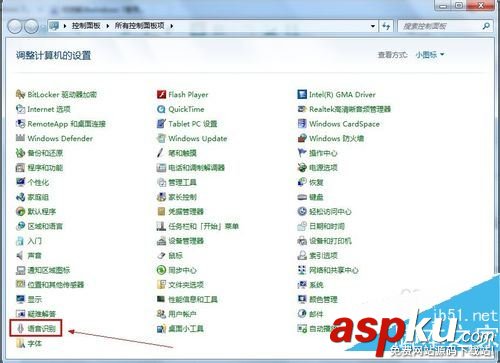Open 索引选项 link
Screen dimensions: 500x363
point(323,256)
